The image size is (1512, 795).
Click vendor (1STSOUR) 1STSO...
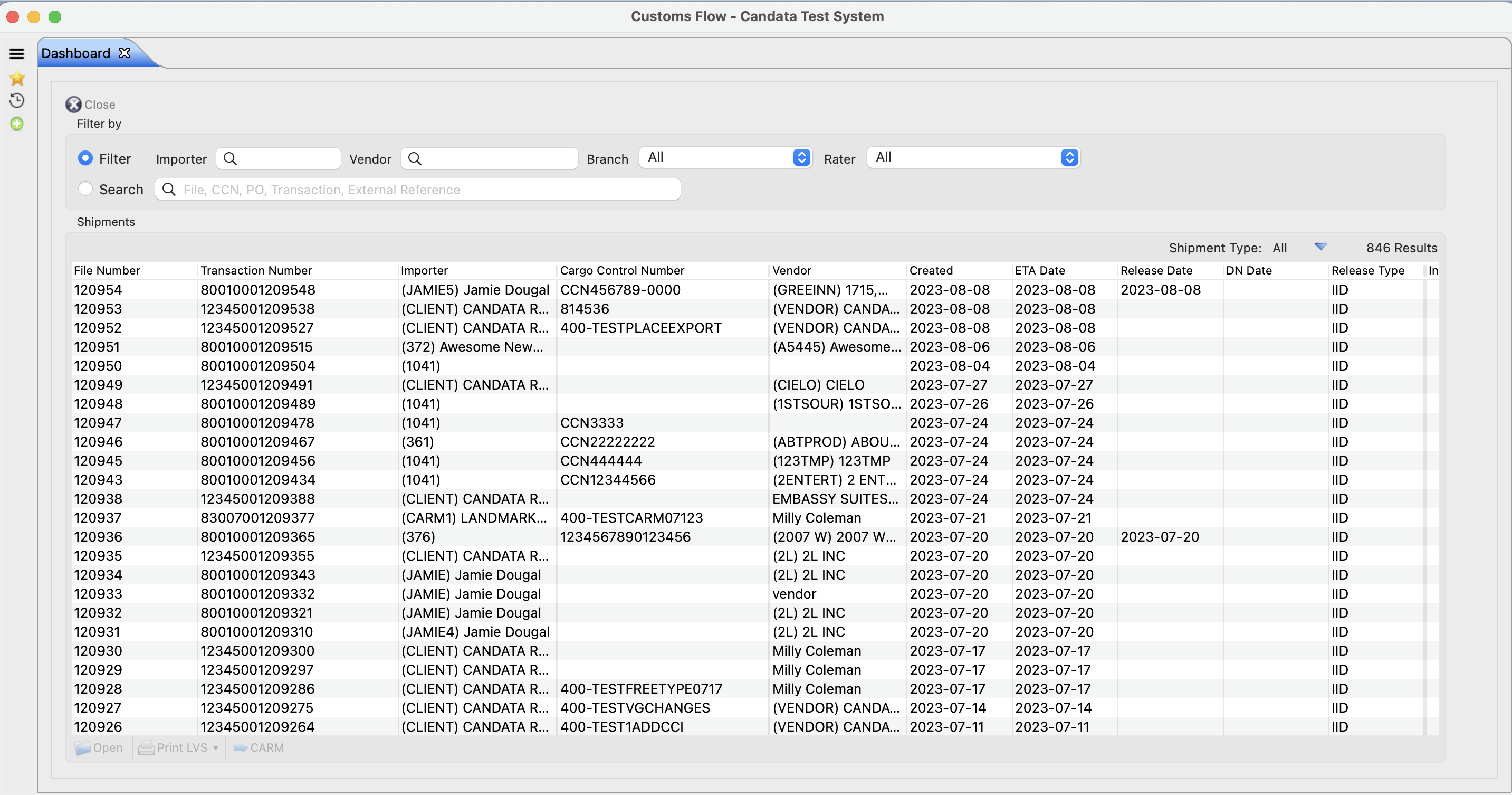[836, 403]
